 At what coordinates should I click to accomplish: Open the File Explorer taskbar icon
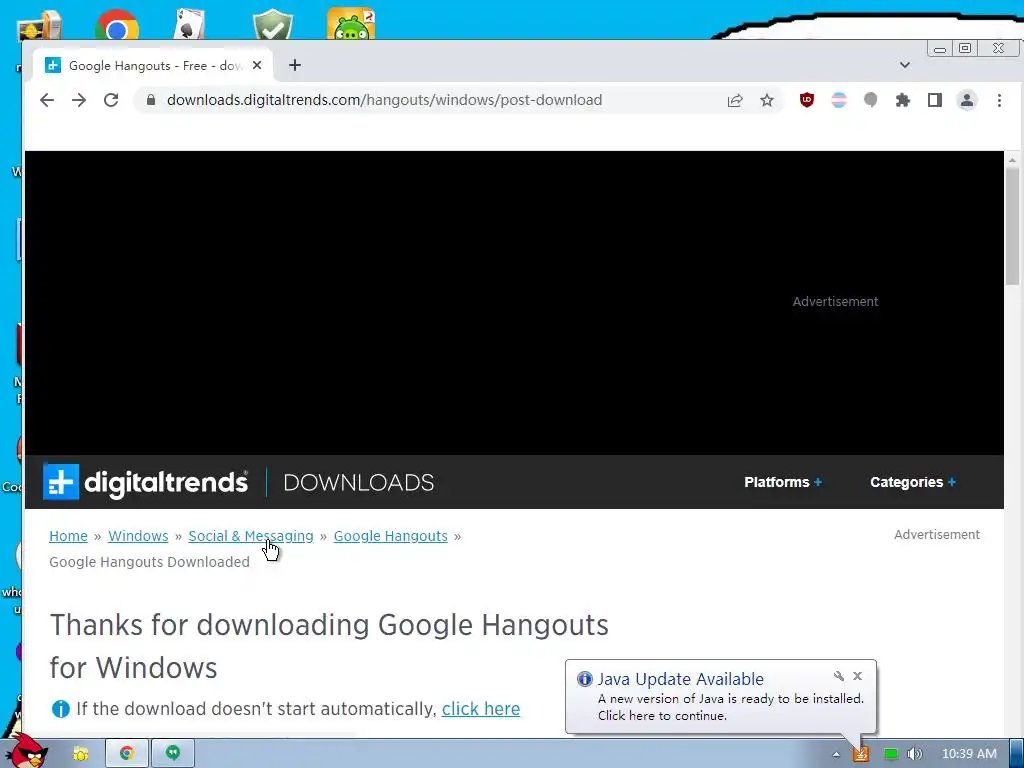click(81, 754)
